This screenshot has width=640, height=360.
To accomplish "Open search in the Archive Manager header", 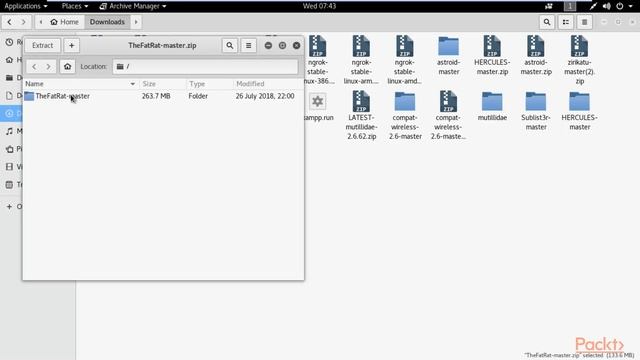I will 230,45.
